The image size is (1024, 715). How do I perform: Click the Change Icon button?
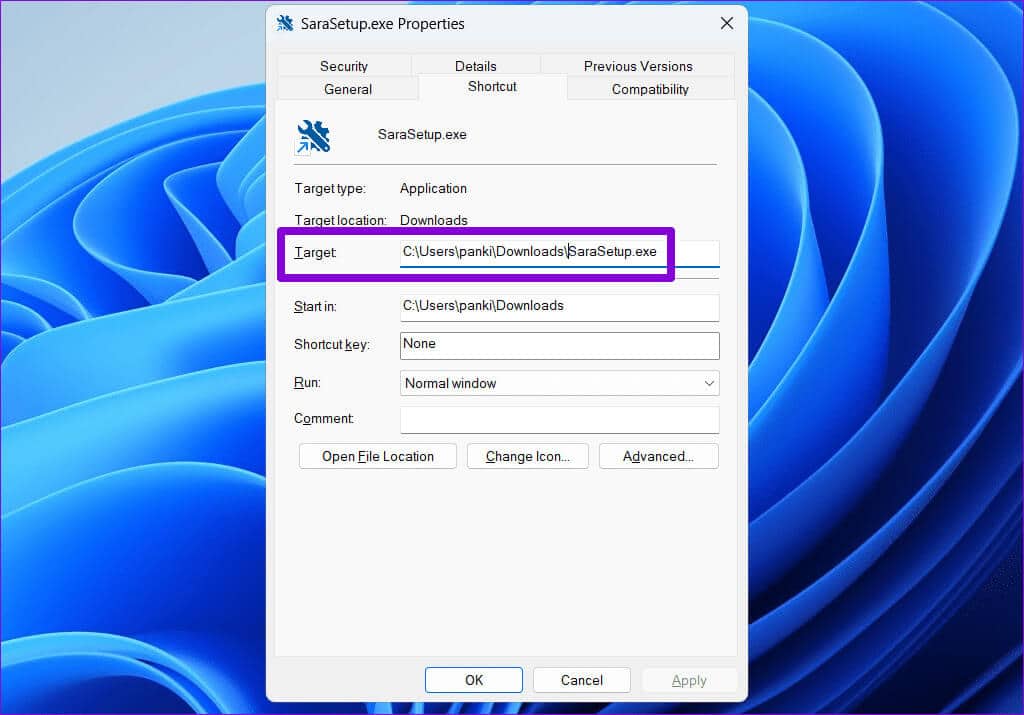(x=528, y=456)
